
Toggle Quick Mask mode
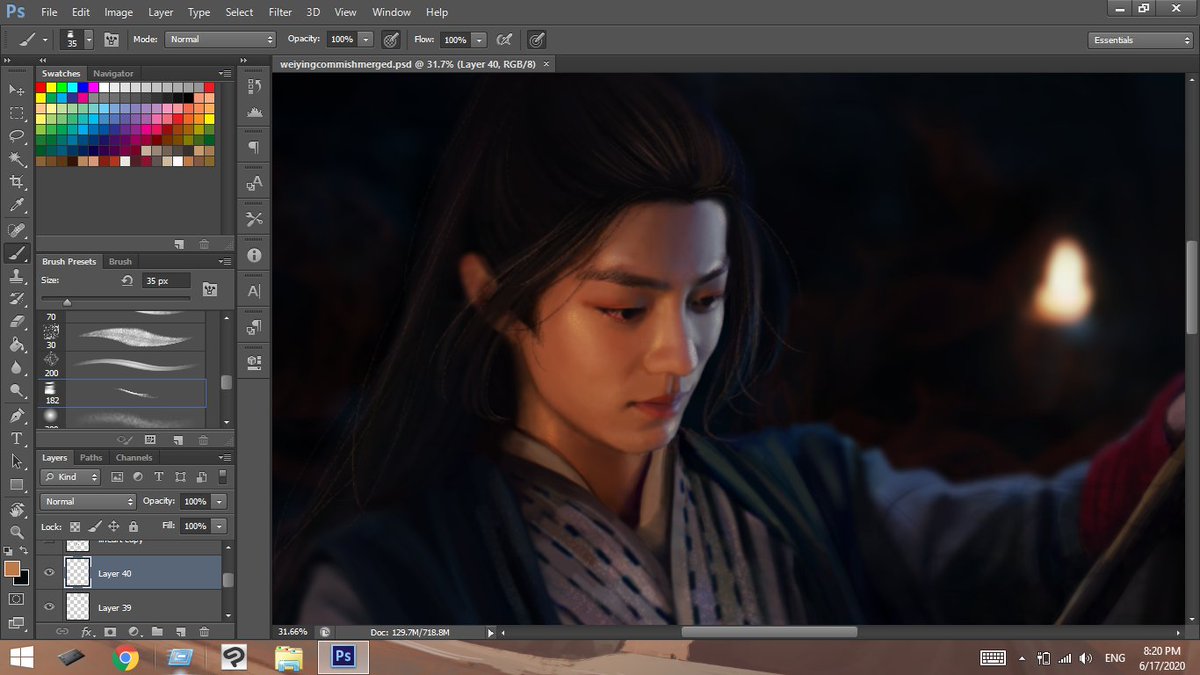pos(16,599)
